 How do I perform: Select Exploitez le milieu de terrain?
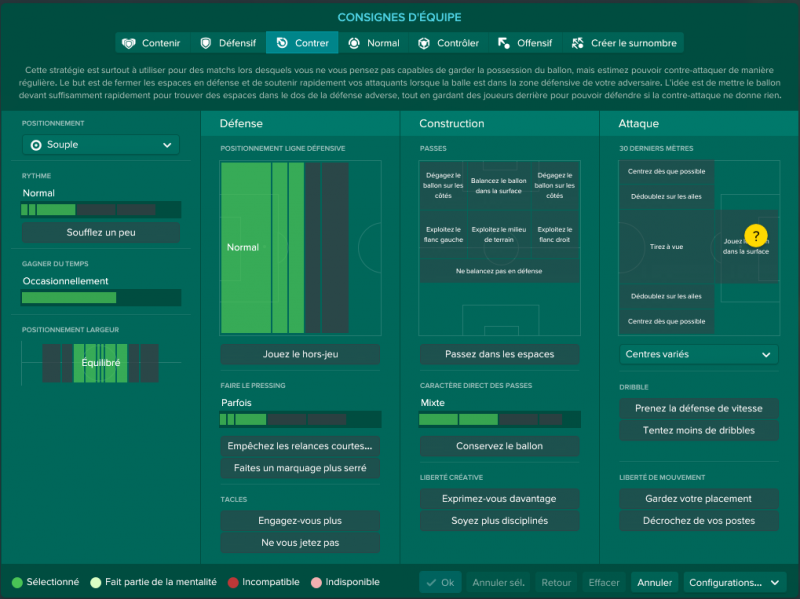[x=498, y=235]
